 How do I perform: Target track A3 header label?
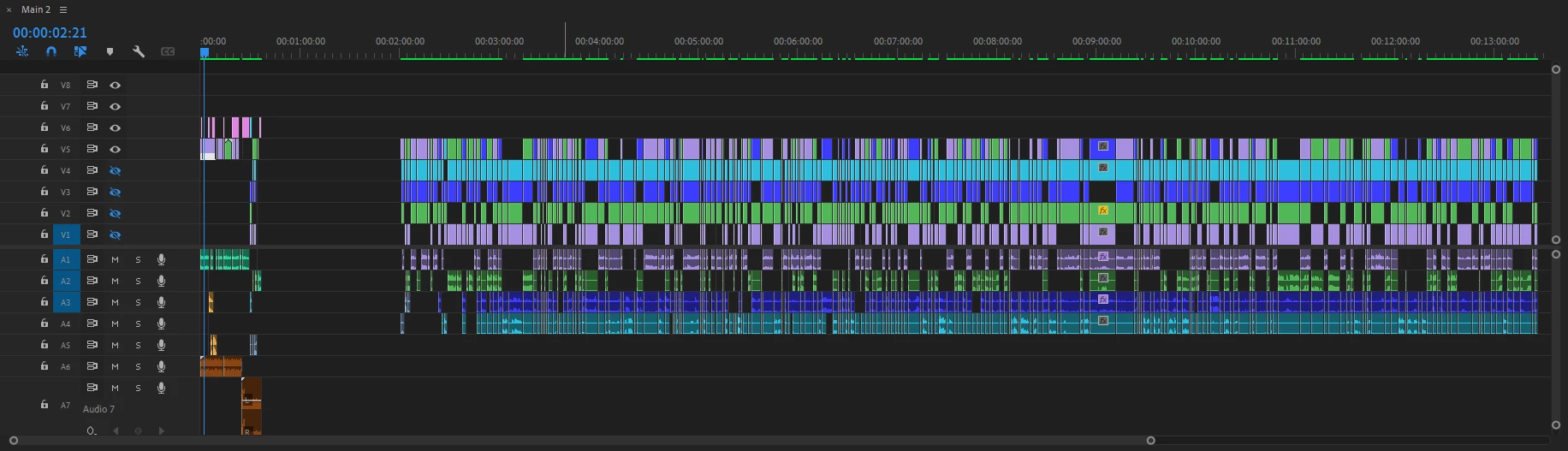tap(66, 302)
